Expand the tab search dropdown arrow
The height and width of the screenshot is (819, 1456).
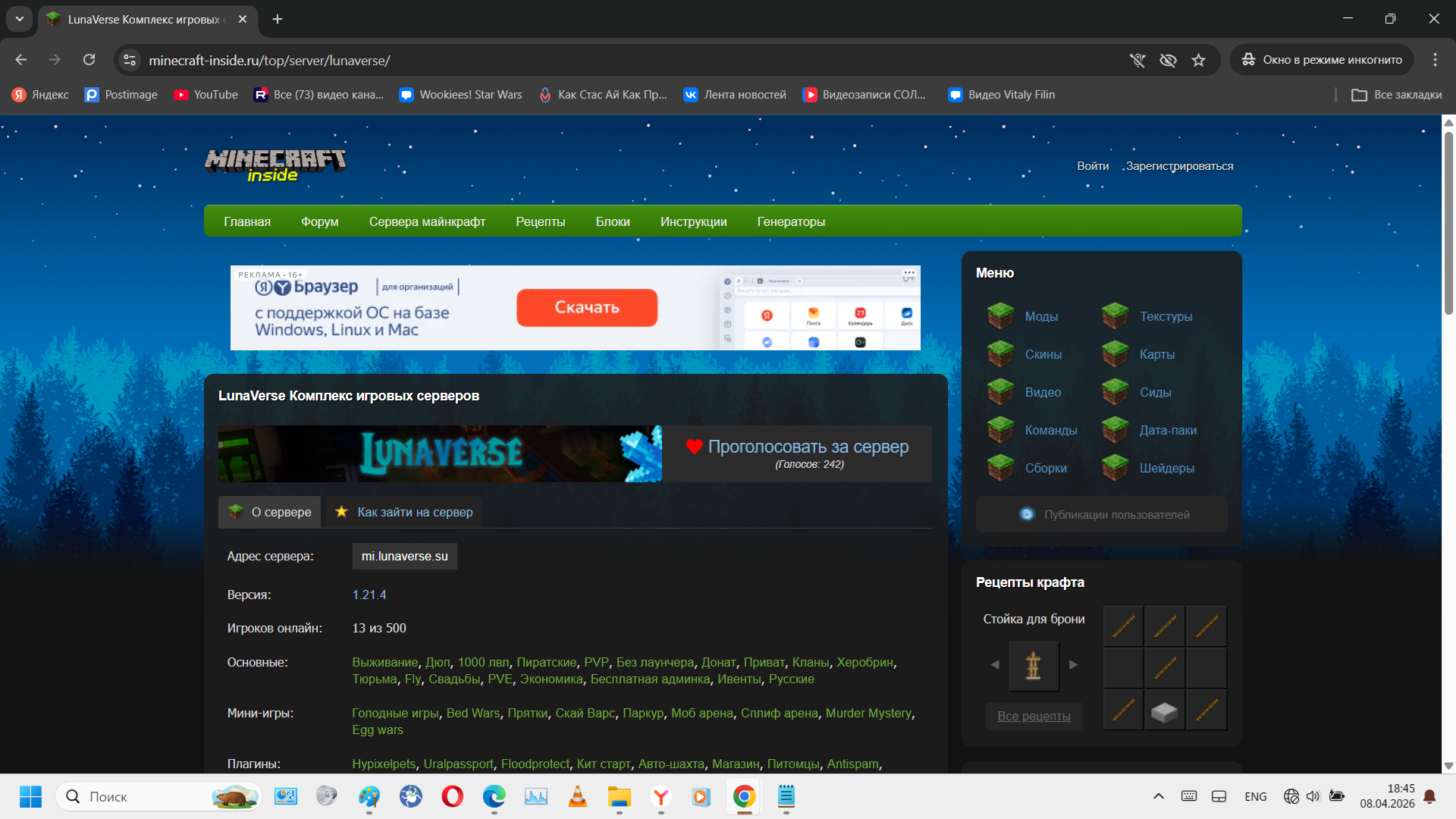pyautogui.click(x=19, y=19)
